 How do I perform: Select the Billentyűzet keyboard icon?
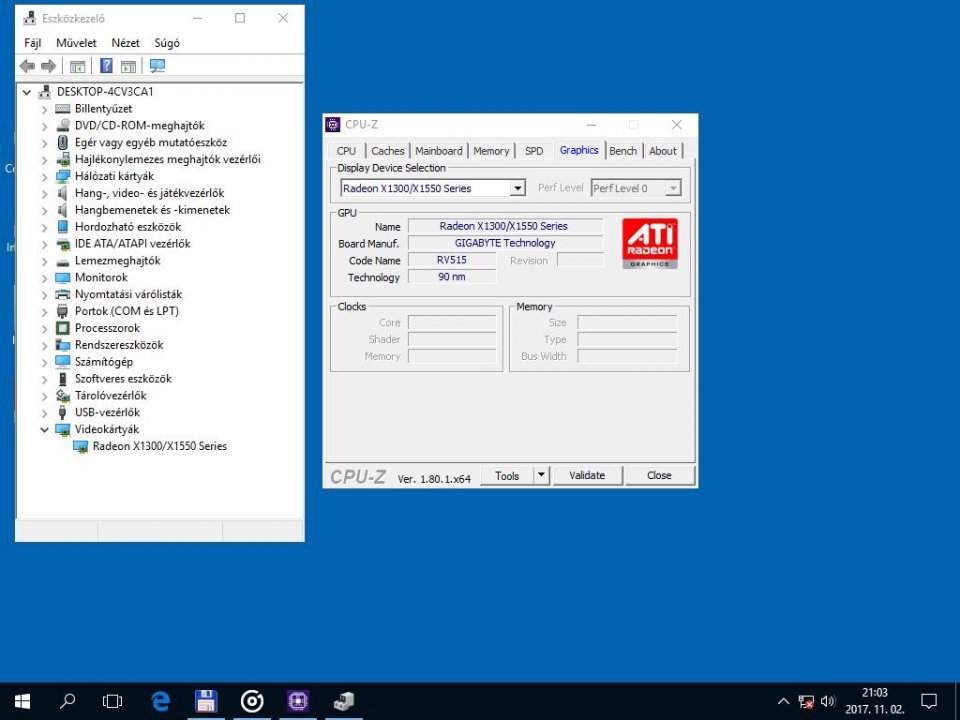point(62,109)
